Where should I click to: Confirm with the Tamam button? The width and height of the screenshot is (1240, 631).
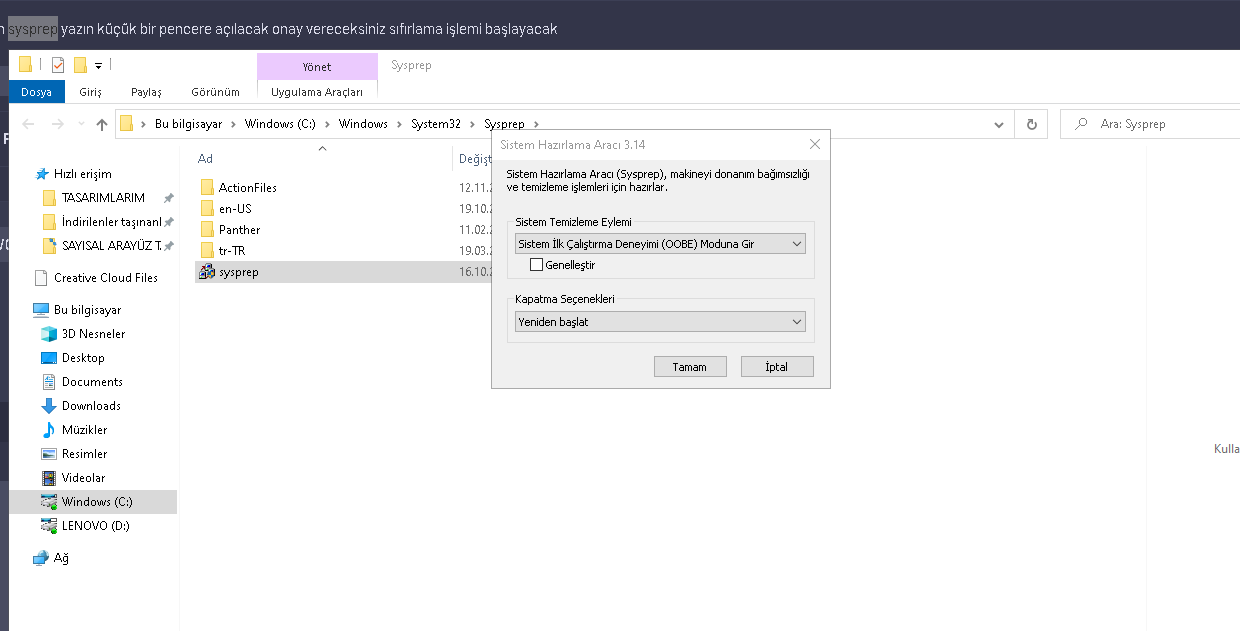(x=690, y=367)
